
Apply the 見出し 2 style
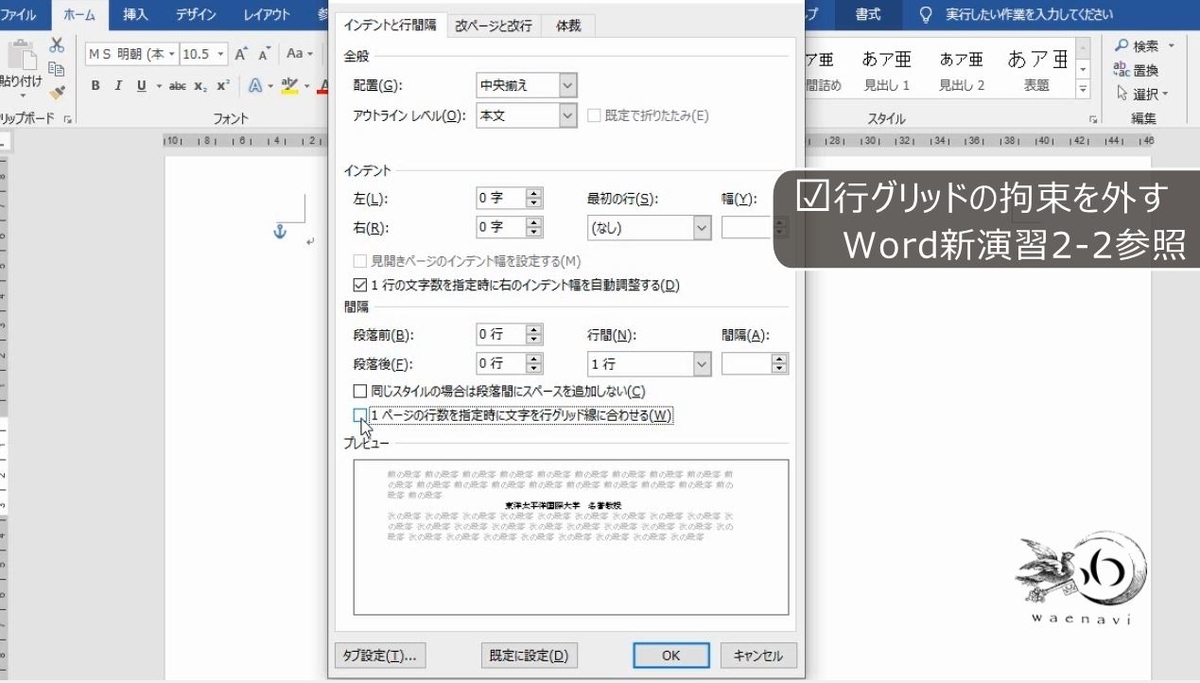[x=962, y=70]
